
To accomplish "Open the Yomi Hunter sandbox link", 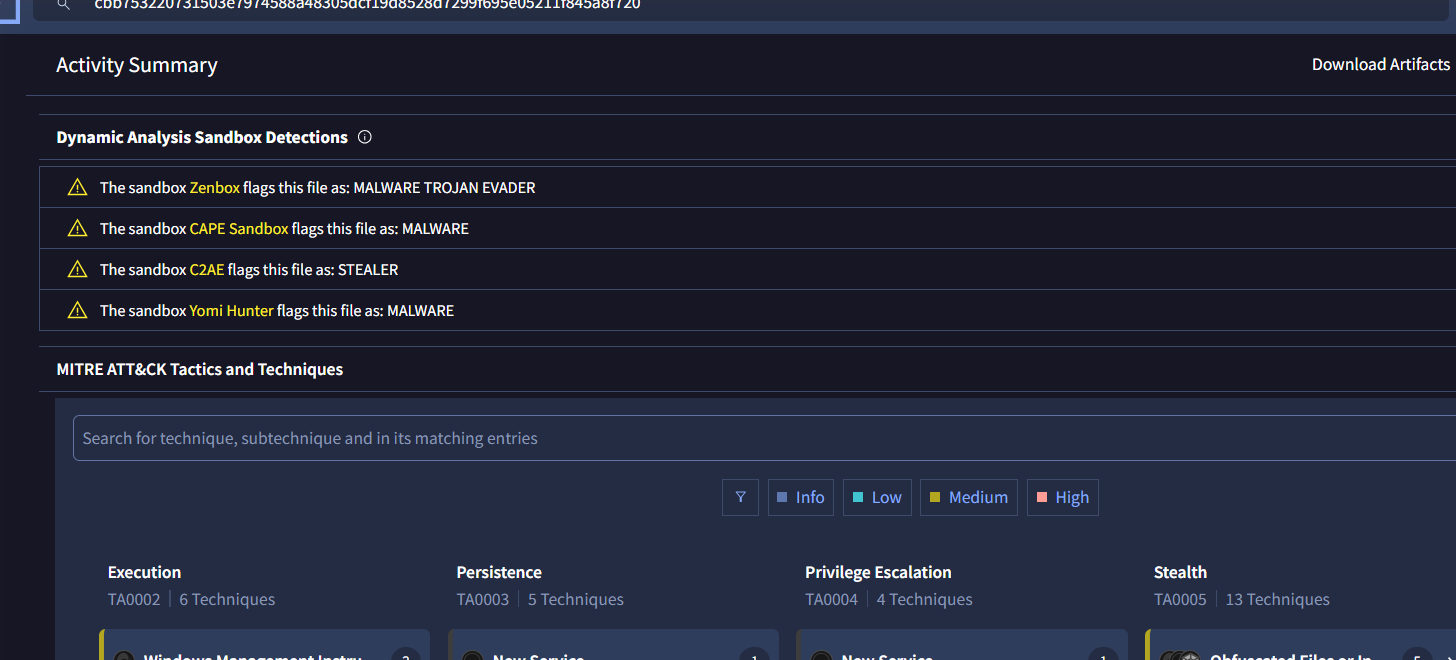I will tap(231, 310).
